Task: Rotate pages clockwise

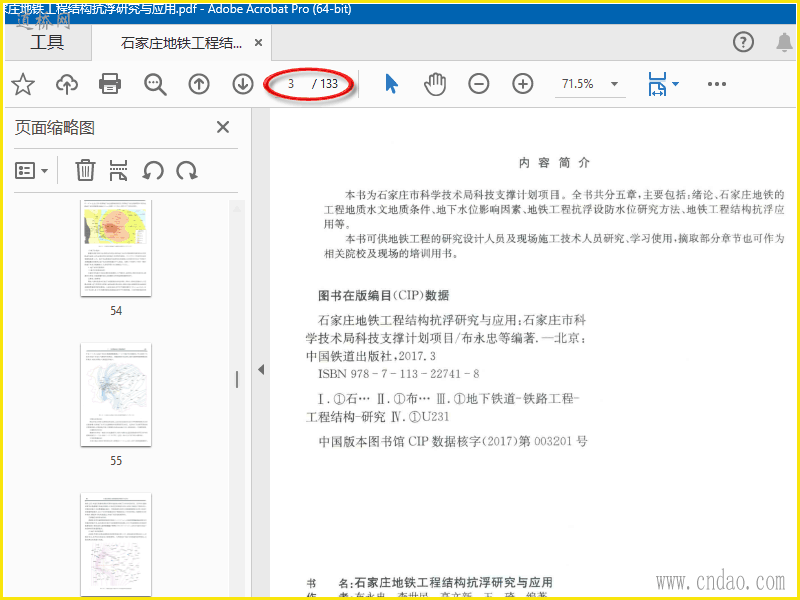Action: pos(187,170)
